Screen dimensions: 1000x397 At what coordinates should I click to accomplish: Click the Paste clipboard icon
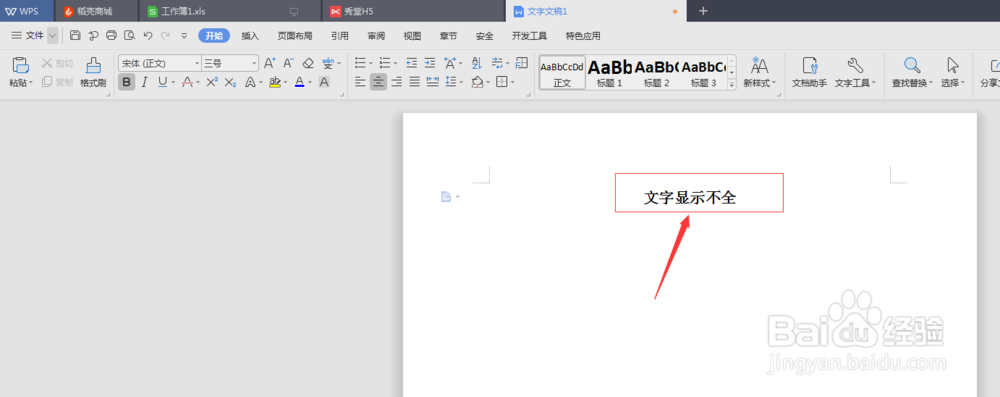[x=21, y=65]
